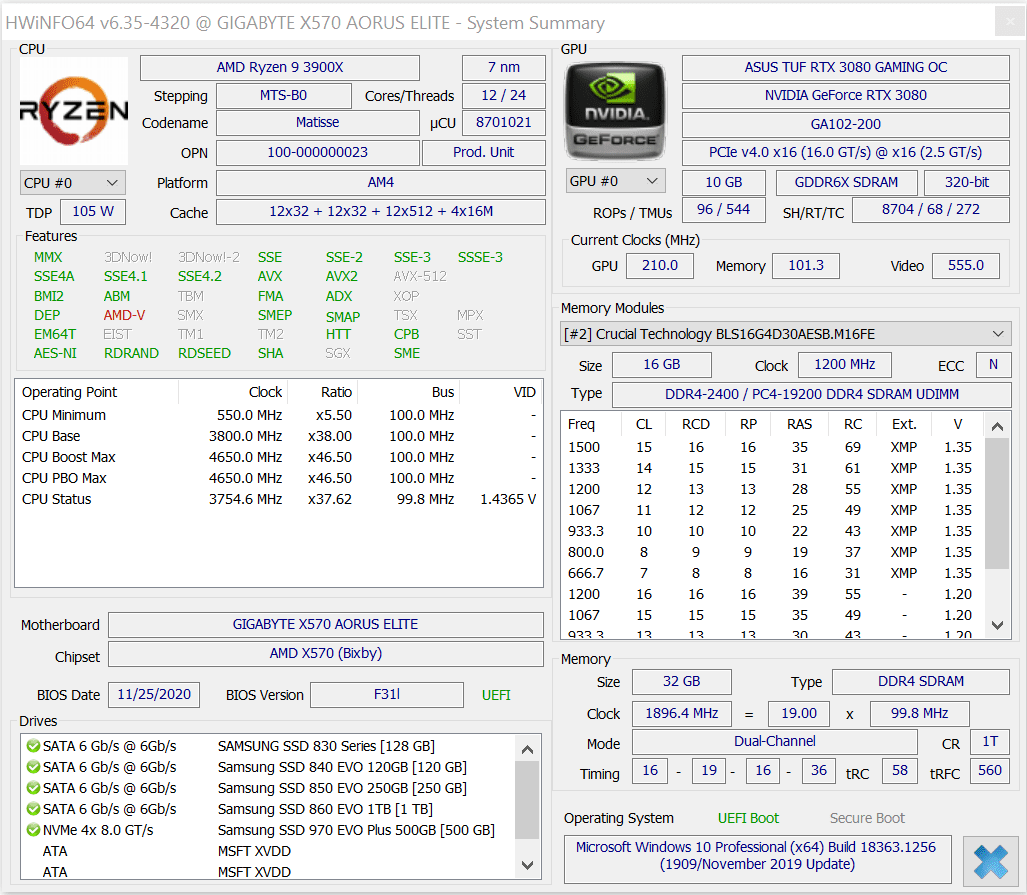
Task: Click the AMD-V feature flag
Action: [124, 315]
